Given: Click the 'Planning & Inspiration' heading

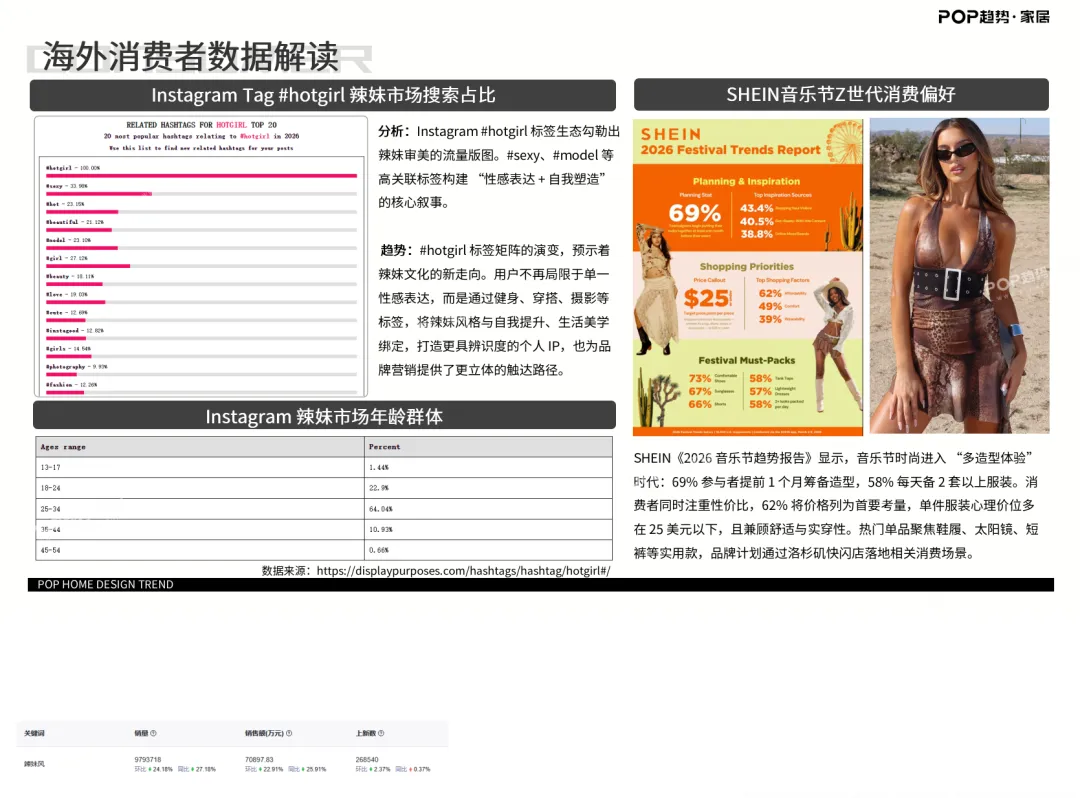Looking at the screenshot, I should (746, 181).
